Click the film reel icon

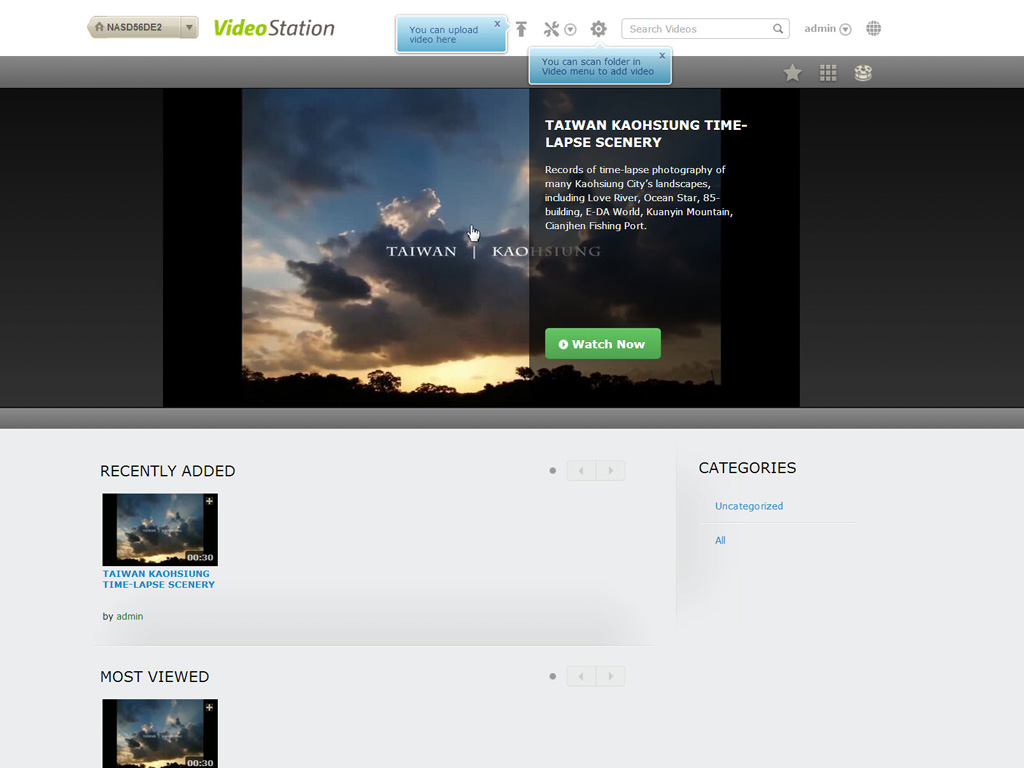click(863, 72)
